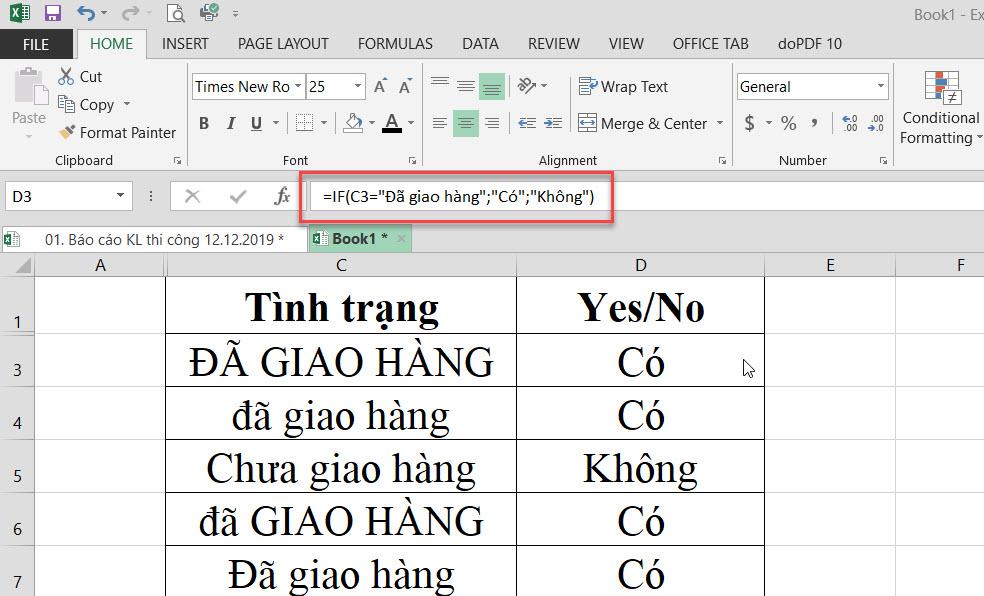This screenshot has height=596, width=984.
Task: Open the red Font Color swatch
Action: [x=390, y=123]
